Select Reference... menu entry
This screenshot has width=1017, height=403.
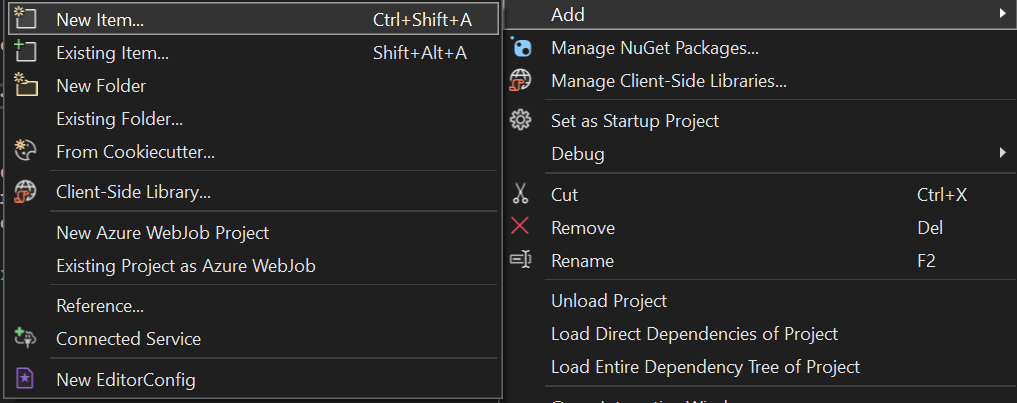100,306
